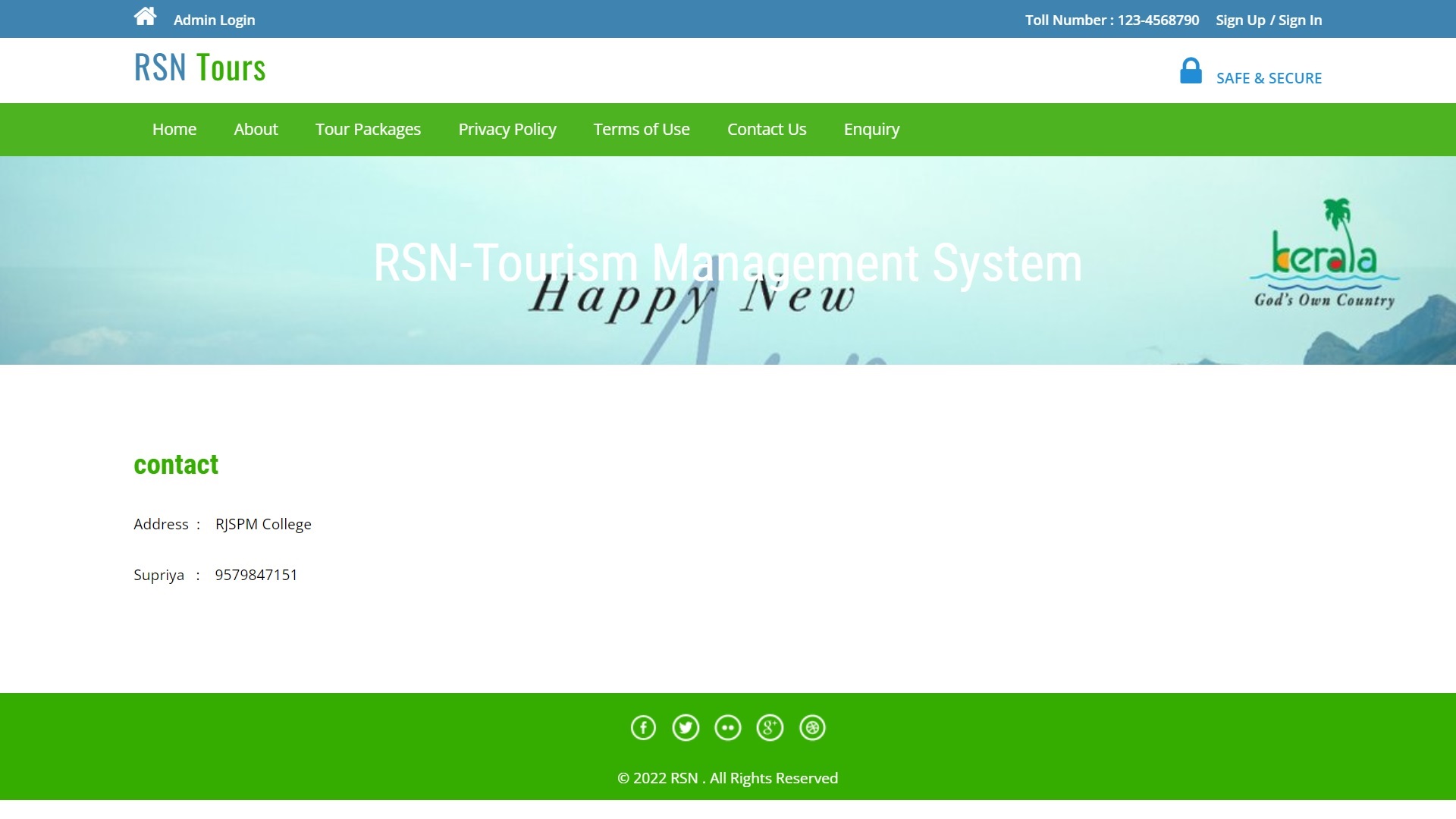The image size is (1456, 819).
Task: Click the home icon in top bar
Action: (x=145, y=16)
